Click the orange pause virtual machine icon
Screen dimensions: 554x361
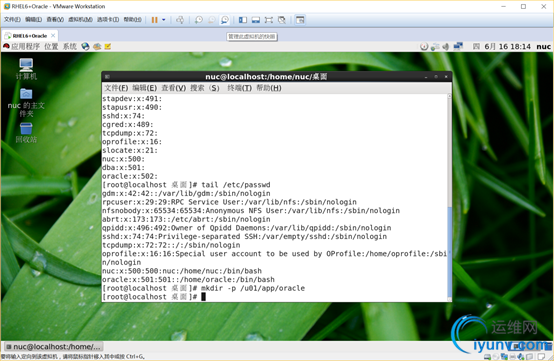click(x=154, y=20)
